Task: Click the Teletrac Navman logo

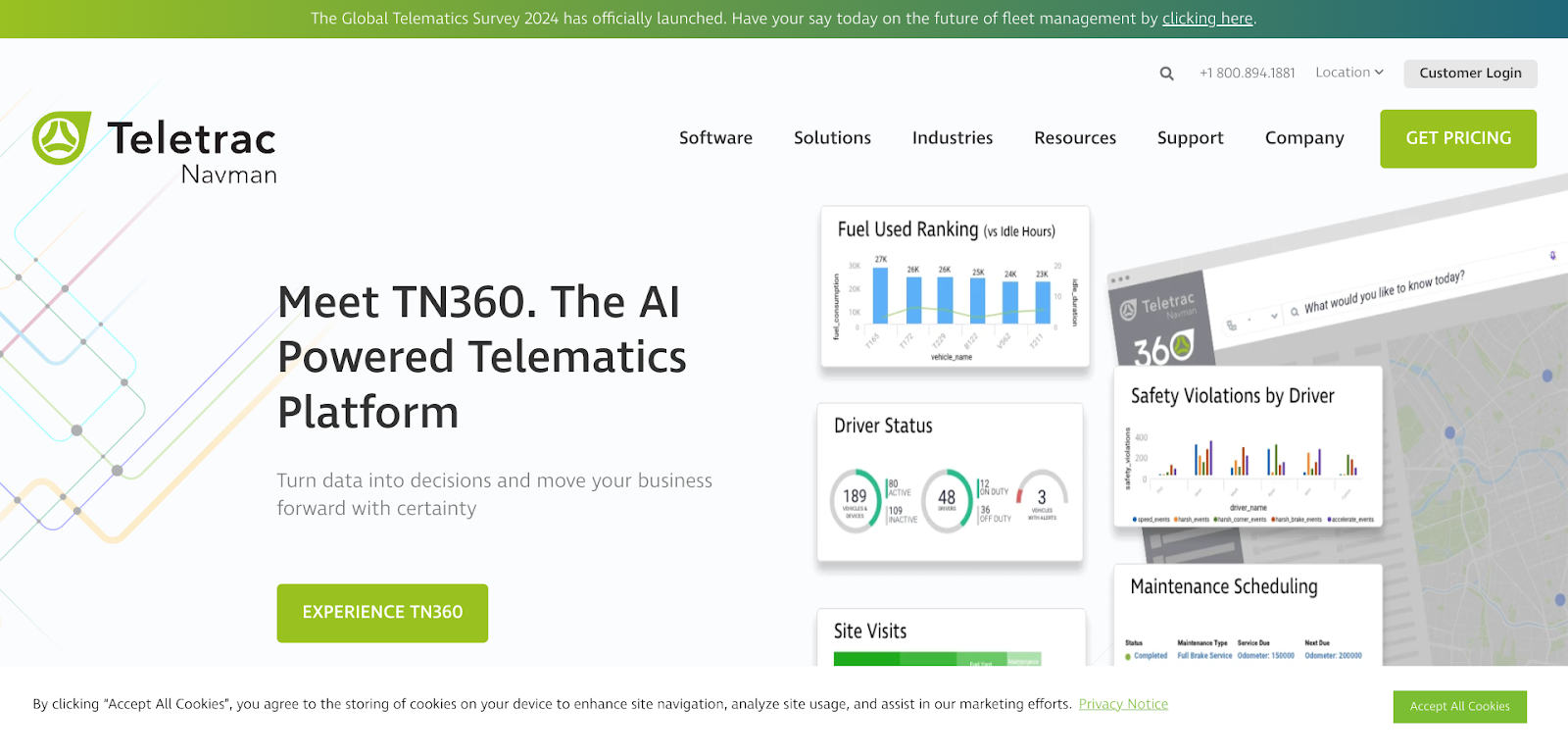Action: (x=155, y=147)
